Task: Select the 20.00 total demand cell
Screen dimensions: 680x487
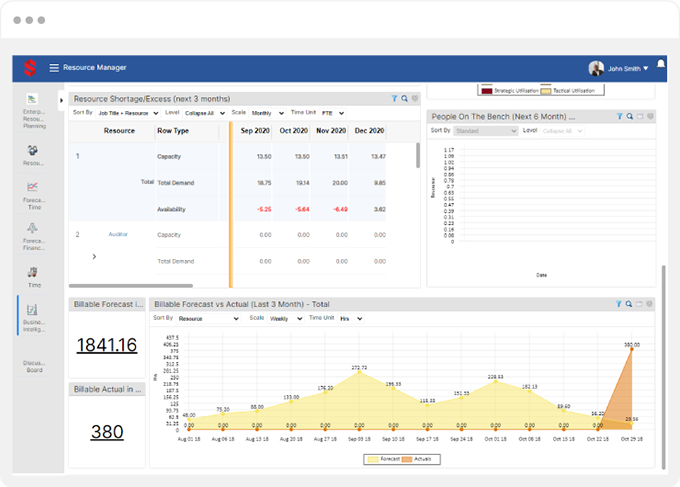Action: pos(340,183)
